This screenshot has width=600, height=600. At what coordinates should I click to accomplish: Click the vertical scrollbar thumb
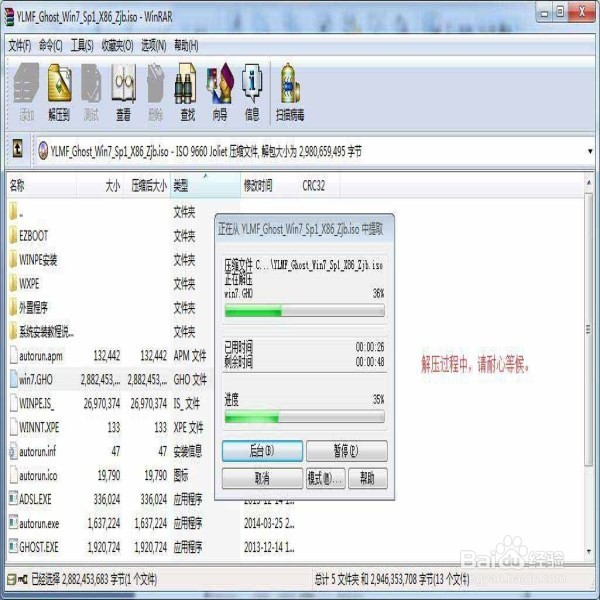589,329
